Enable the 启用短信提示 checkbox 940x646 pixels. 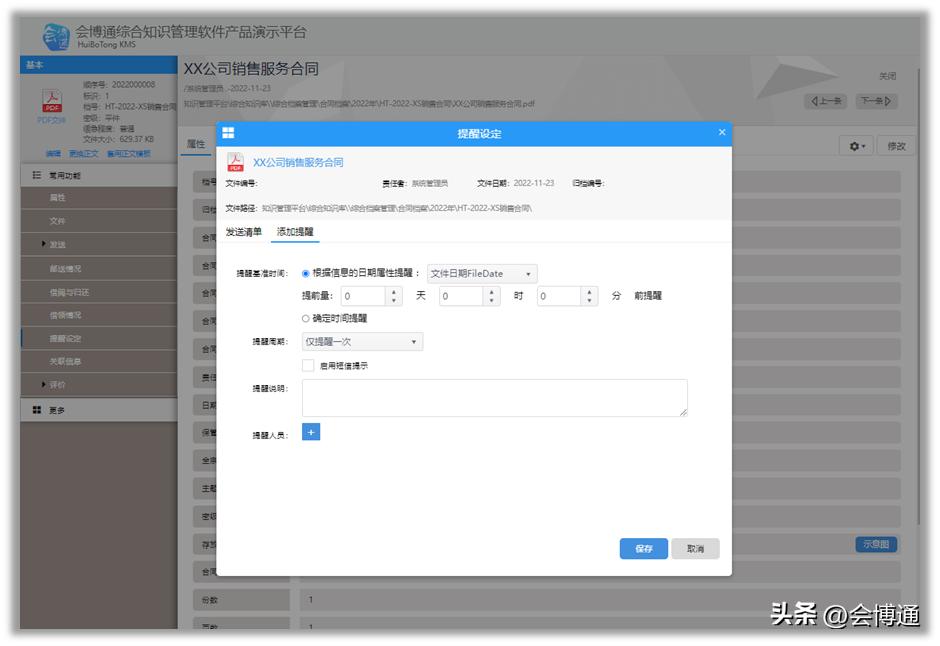coord(307,366)
